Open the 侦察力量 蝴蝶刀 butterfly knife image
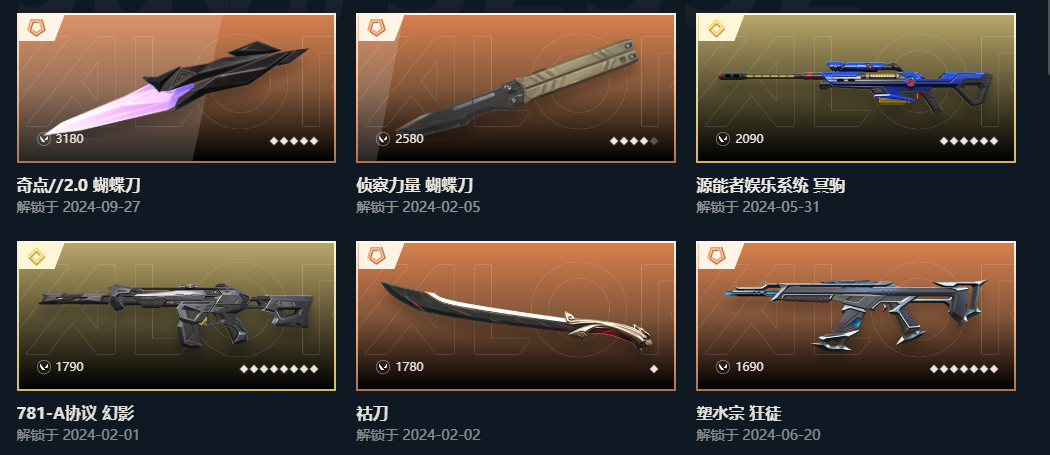Image resolution: width=1050 pixels, height=455 pixels. point(516,86)
